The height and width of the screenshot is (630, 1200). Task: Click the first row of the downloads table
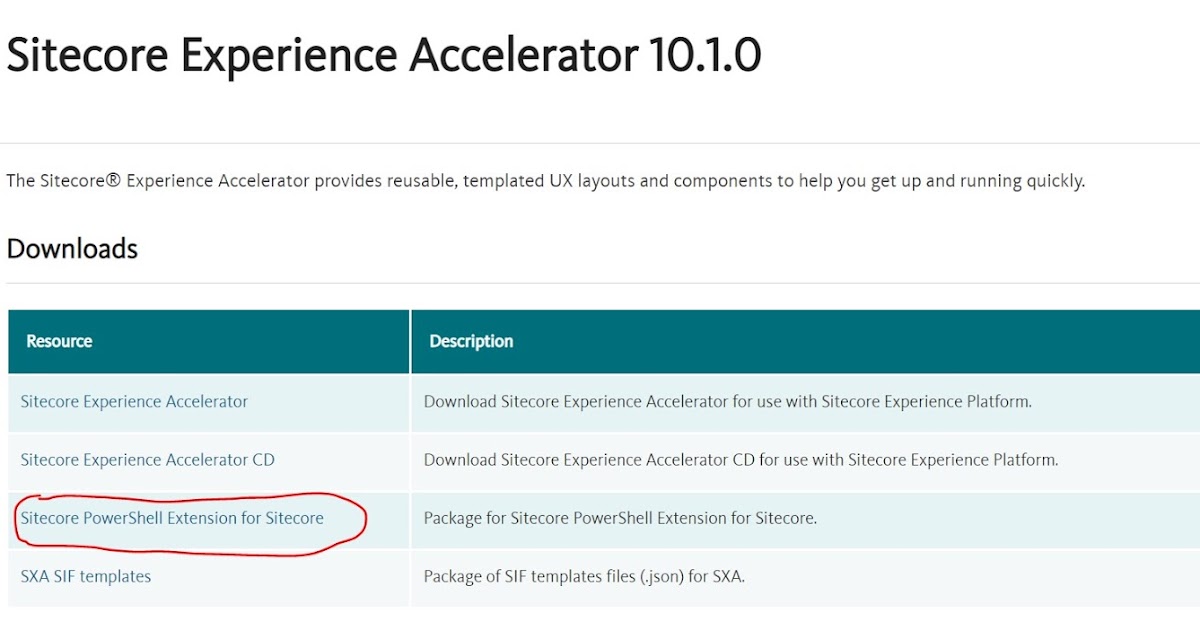coord(400,401)
